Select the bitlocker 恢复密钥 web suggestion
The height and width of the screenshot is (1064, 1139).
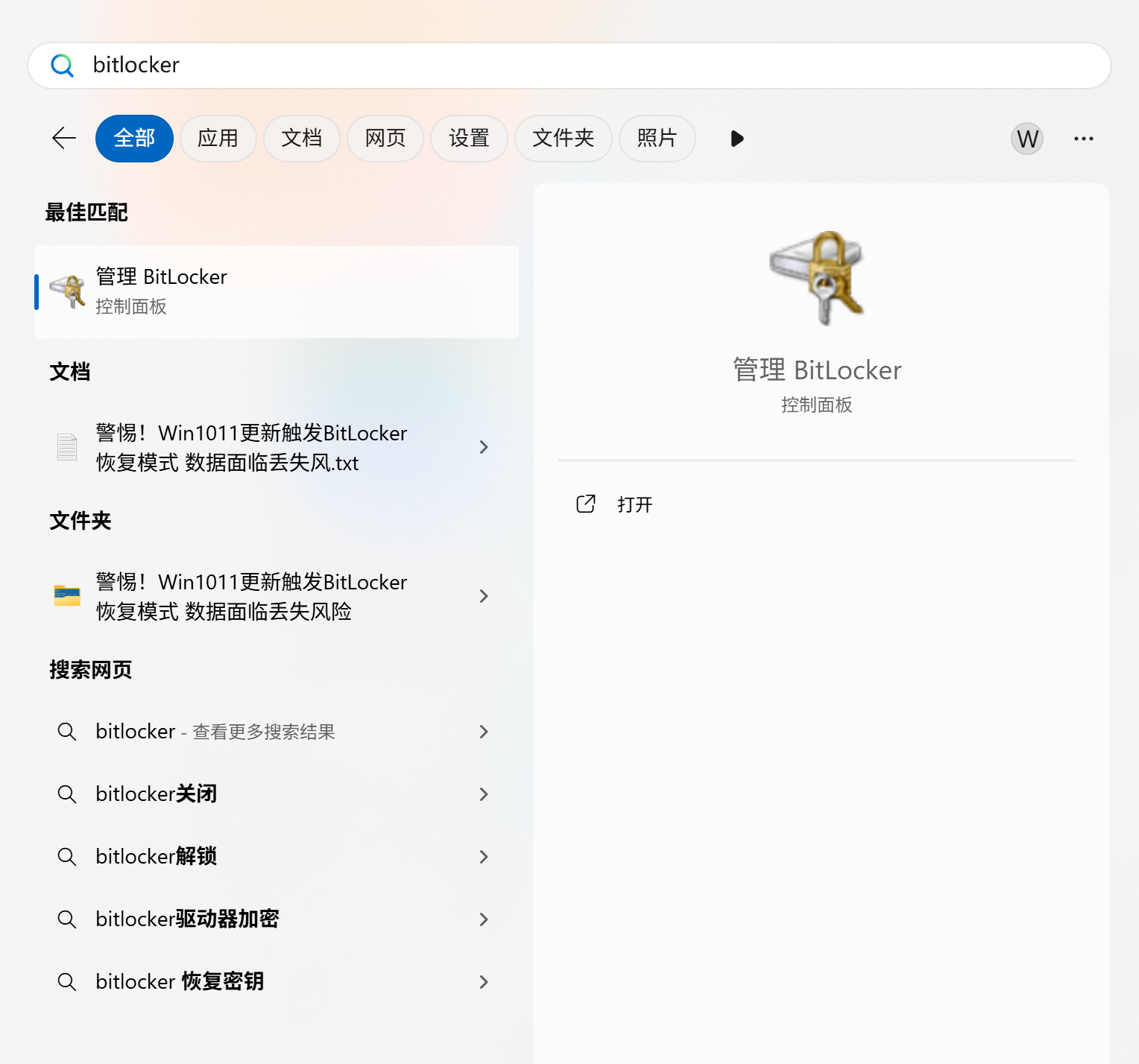277,982
